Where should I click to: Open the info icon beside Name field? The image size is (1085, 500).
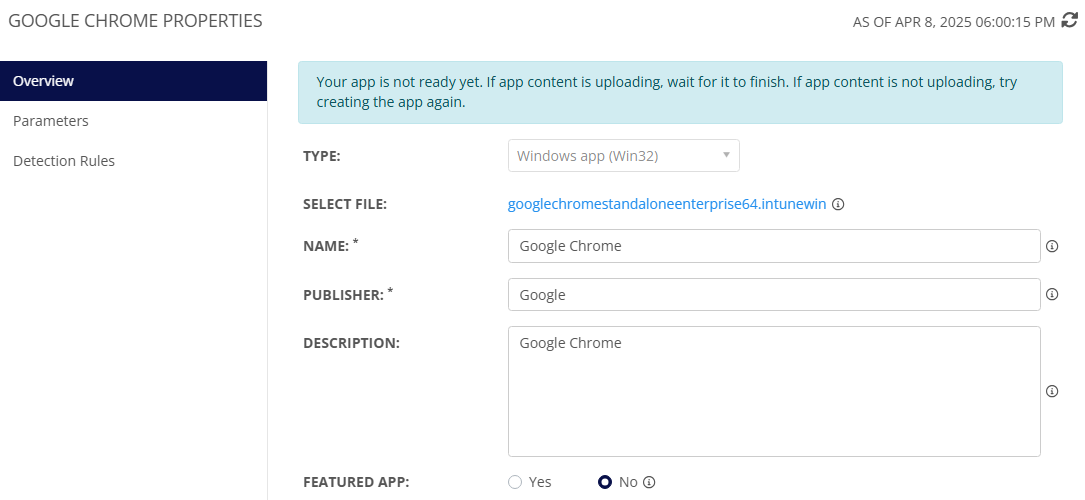[1052, 246]
